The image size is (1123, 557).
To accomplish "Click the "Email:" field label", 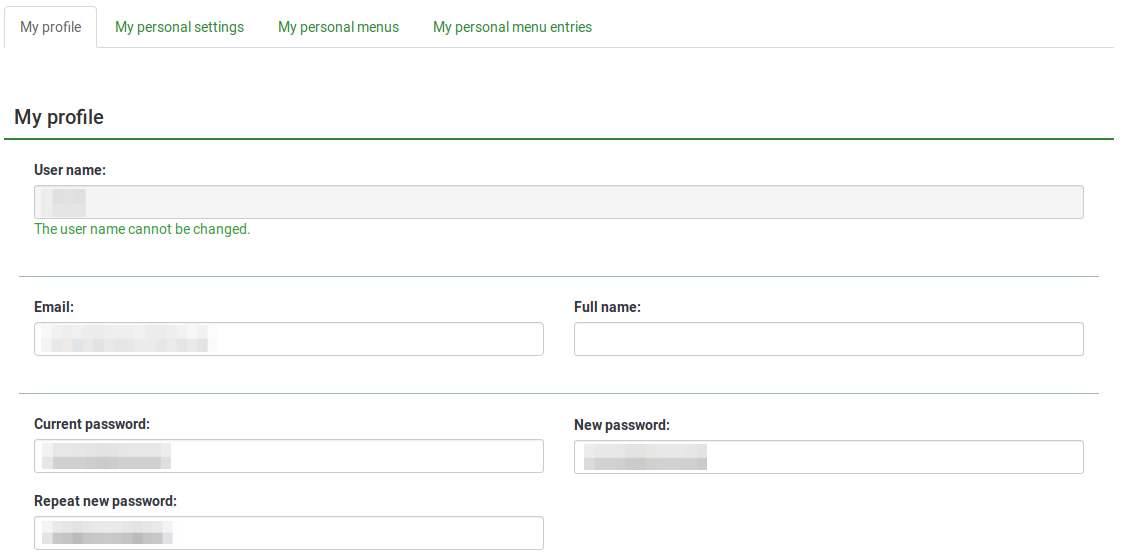I will [x=54, y=307].
